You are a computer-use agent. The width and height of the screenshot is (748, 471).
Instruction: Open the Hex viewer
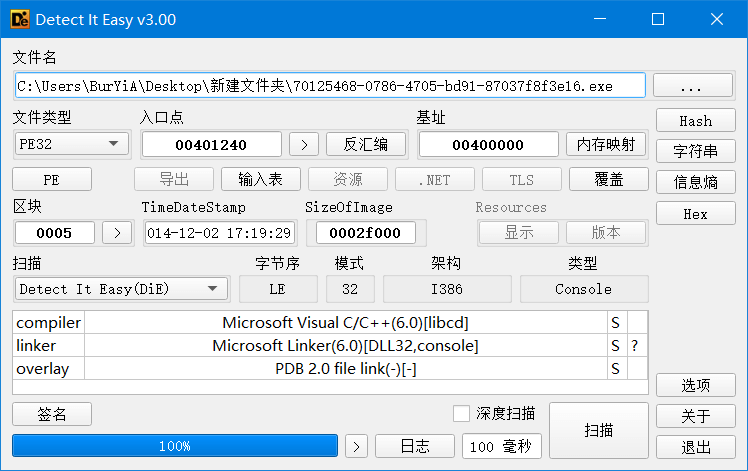[x=696, y=213]
